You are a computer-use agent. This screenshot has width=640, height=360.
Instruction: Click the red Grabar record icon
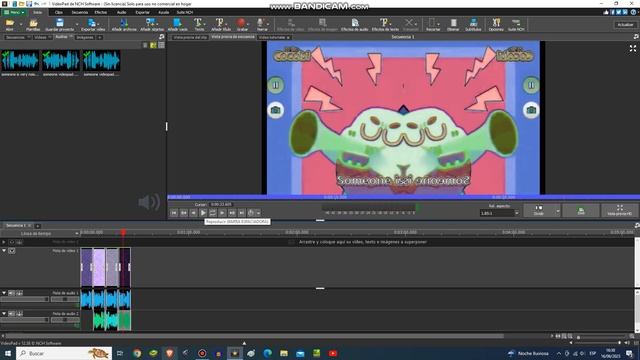[242, 24]
